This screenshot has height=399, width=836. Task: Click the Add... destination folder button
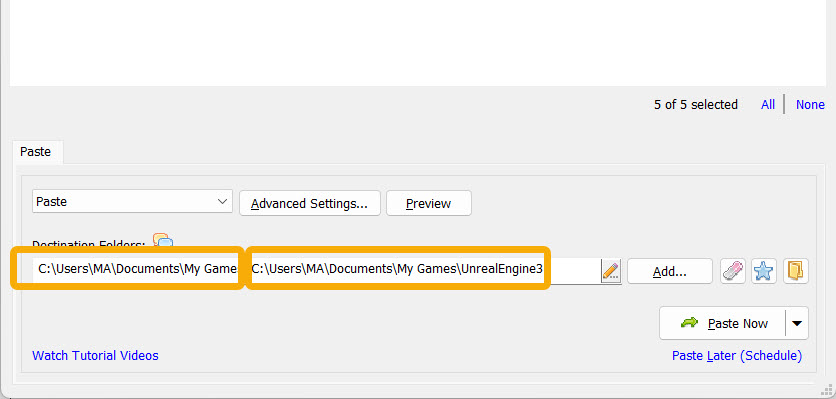(x=670, y=271)
